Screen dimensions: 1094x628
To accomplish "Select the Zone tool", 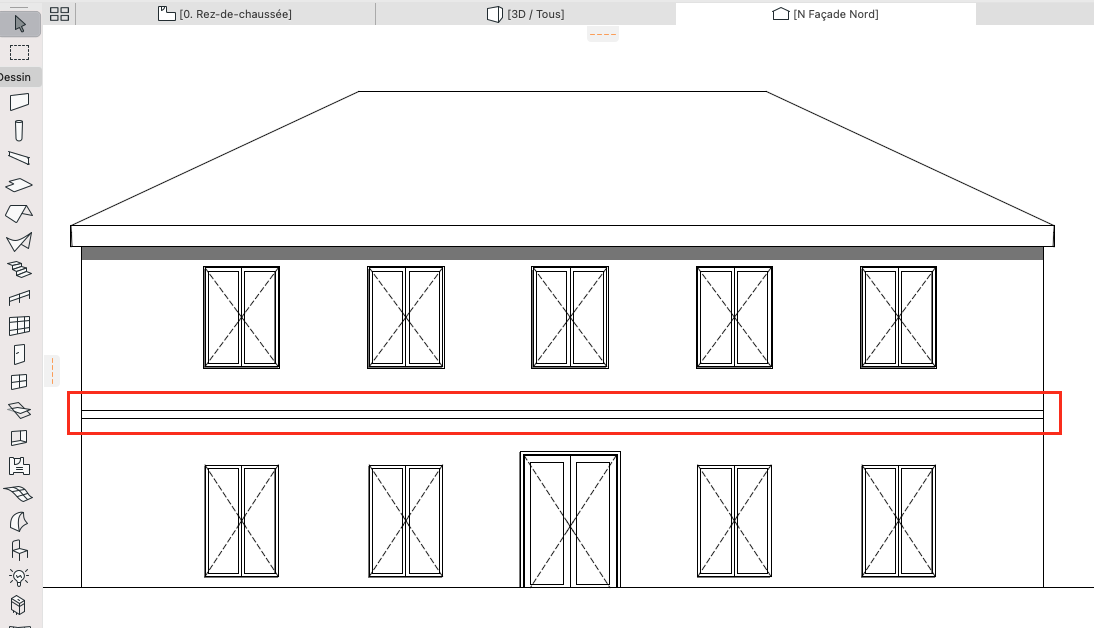I will [20, 465].
